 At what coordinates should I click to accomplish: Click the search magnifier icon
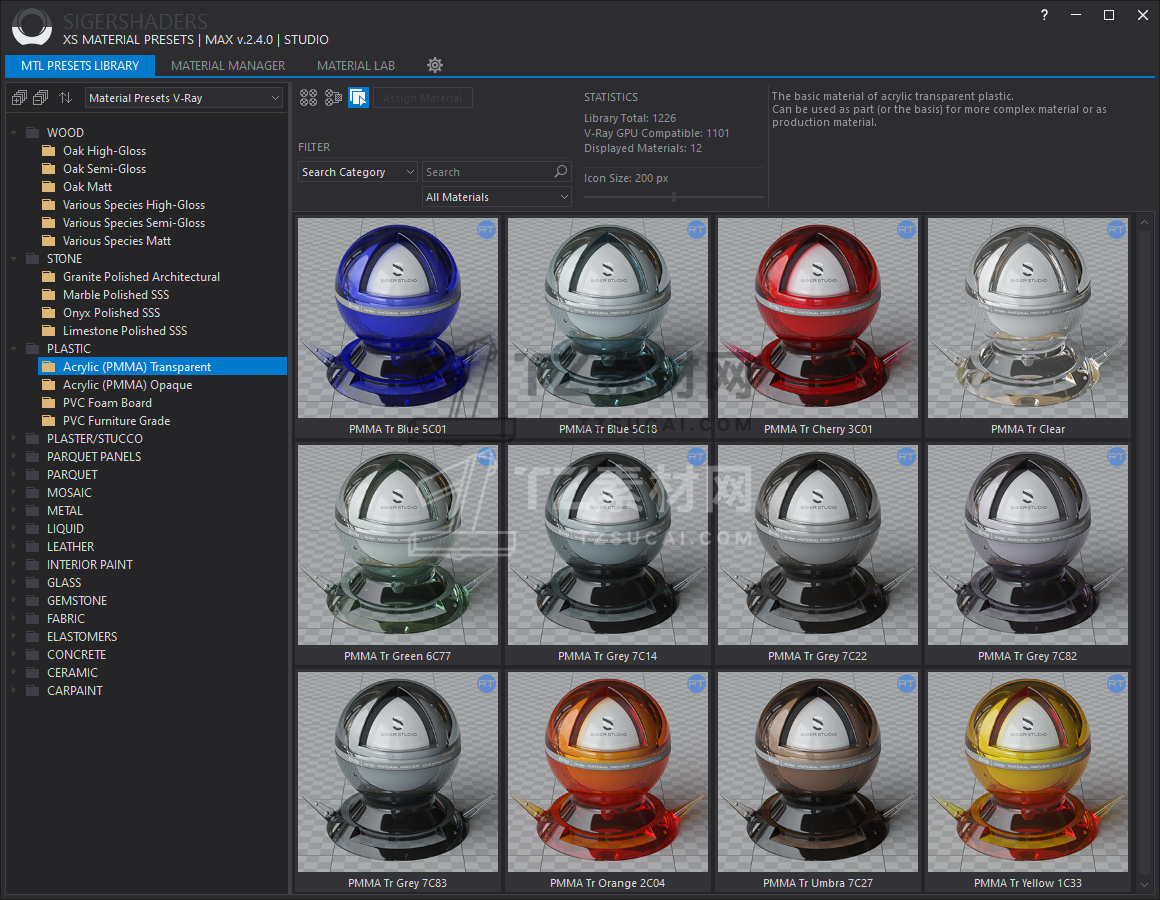[x=562, y=172]
